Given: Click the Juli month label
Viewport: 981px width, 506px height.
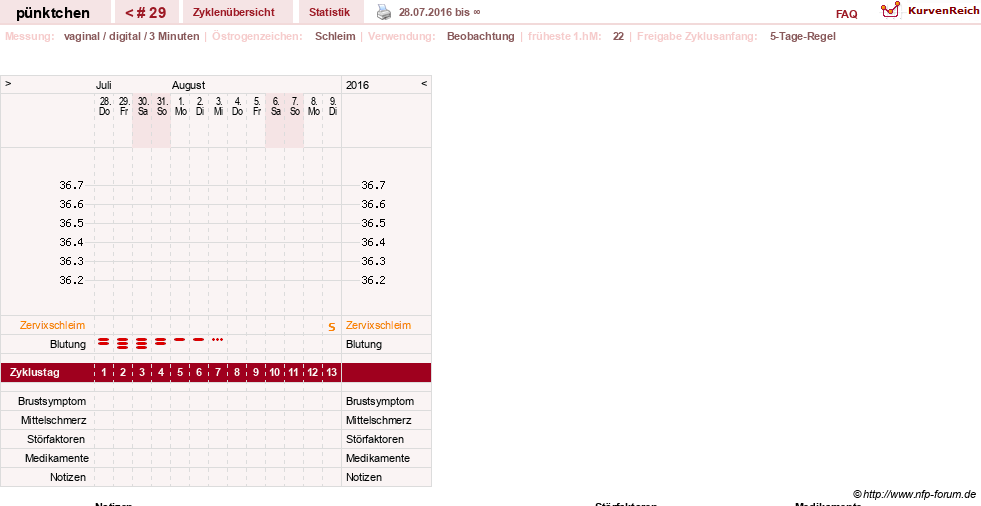Looking at the screenshot, I should pyautogui.click(x=103, y=85).
